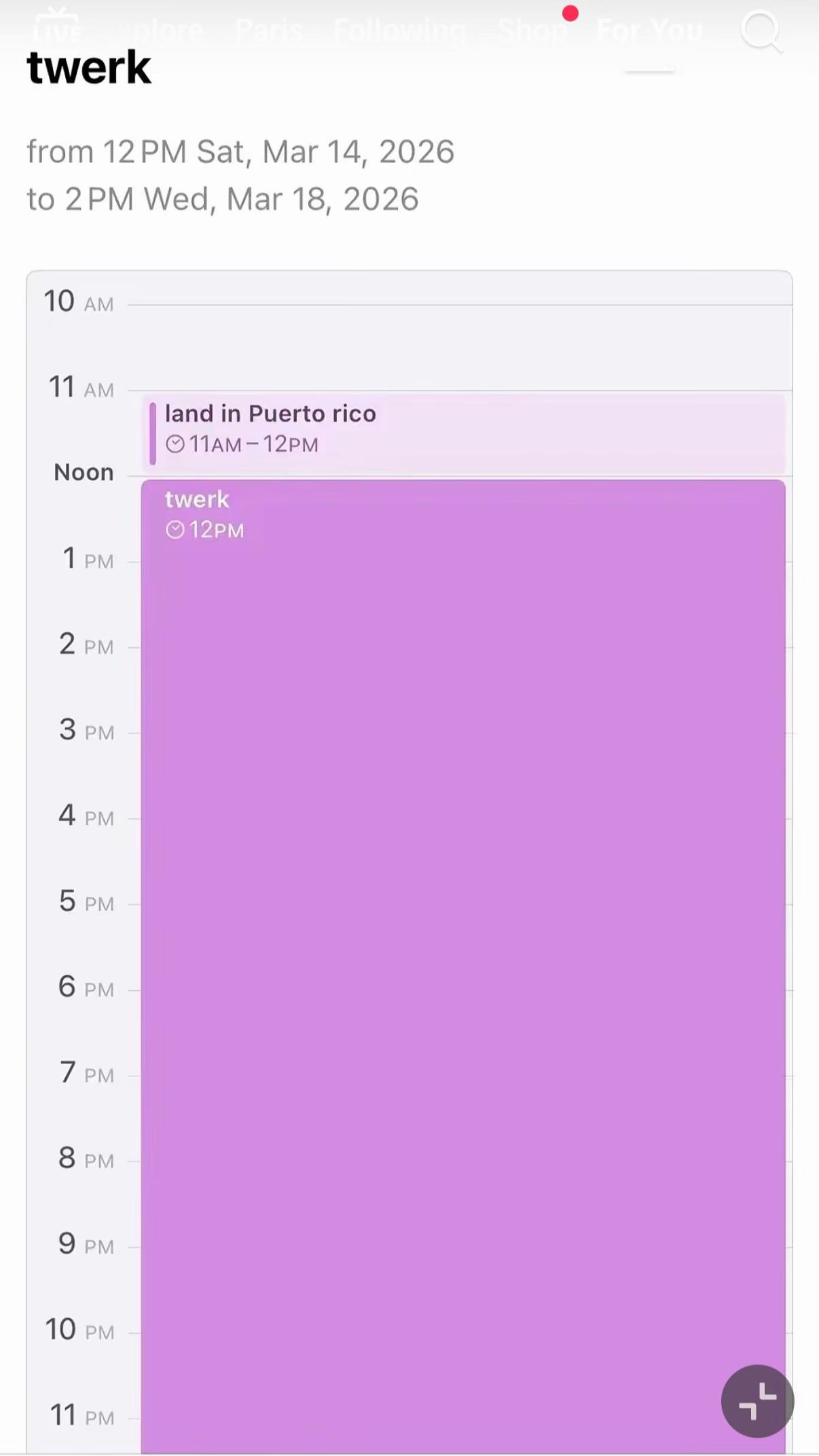Tap the Noon hour label

84,472
